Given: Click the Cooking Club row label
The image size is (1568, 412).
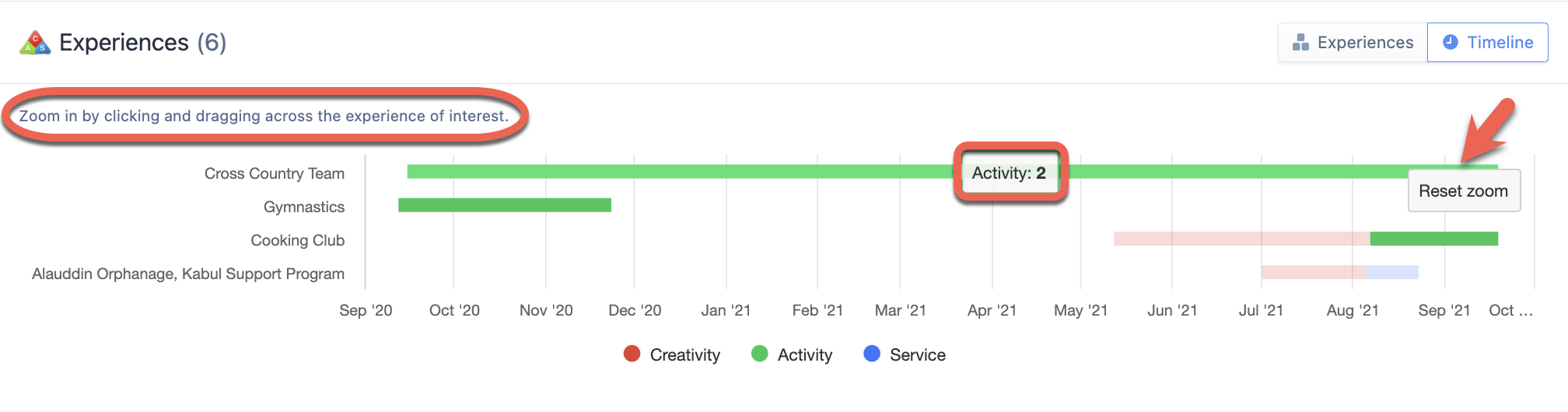Looking at the screenshot, I should [298, 240].
